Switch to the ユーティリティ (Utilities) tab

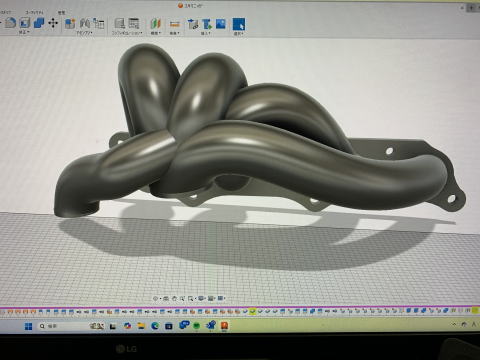coord(35,12)
